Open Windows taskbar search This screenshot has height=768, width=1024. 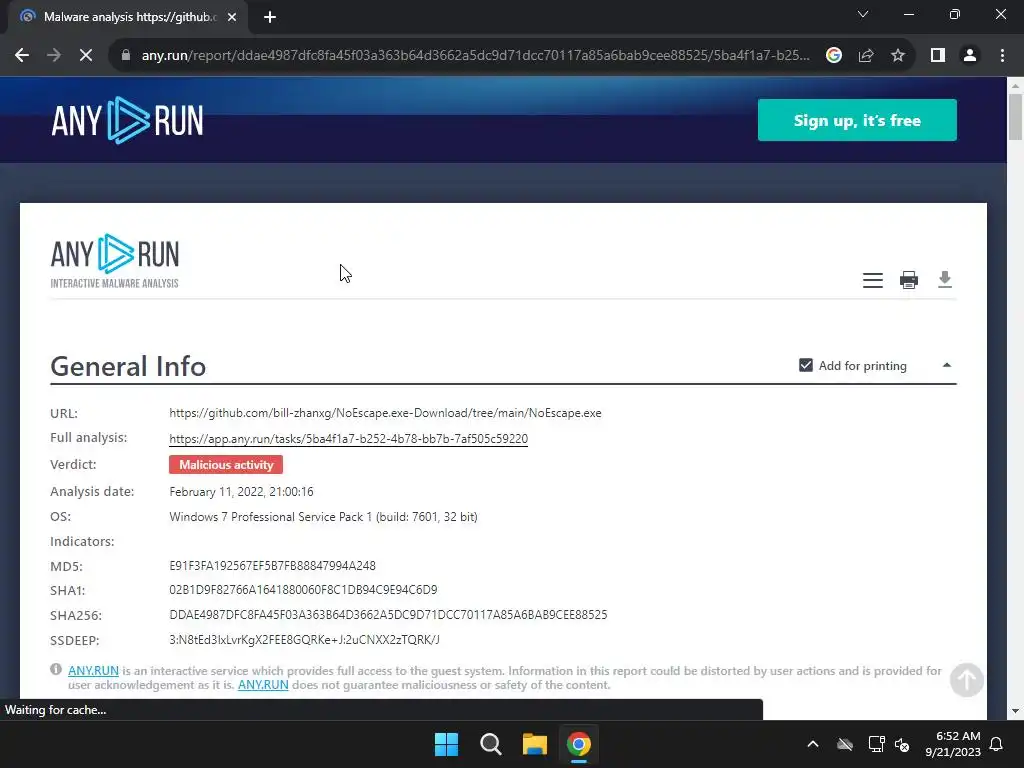click(490, 744)
